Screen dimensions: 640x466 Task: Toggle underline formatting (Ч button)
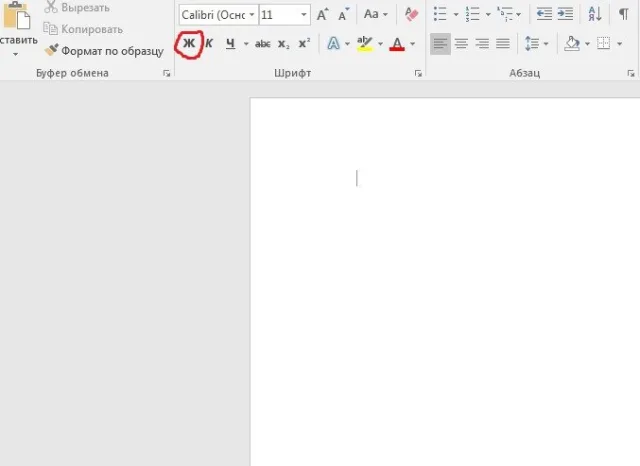(x=231, y=43)
